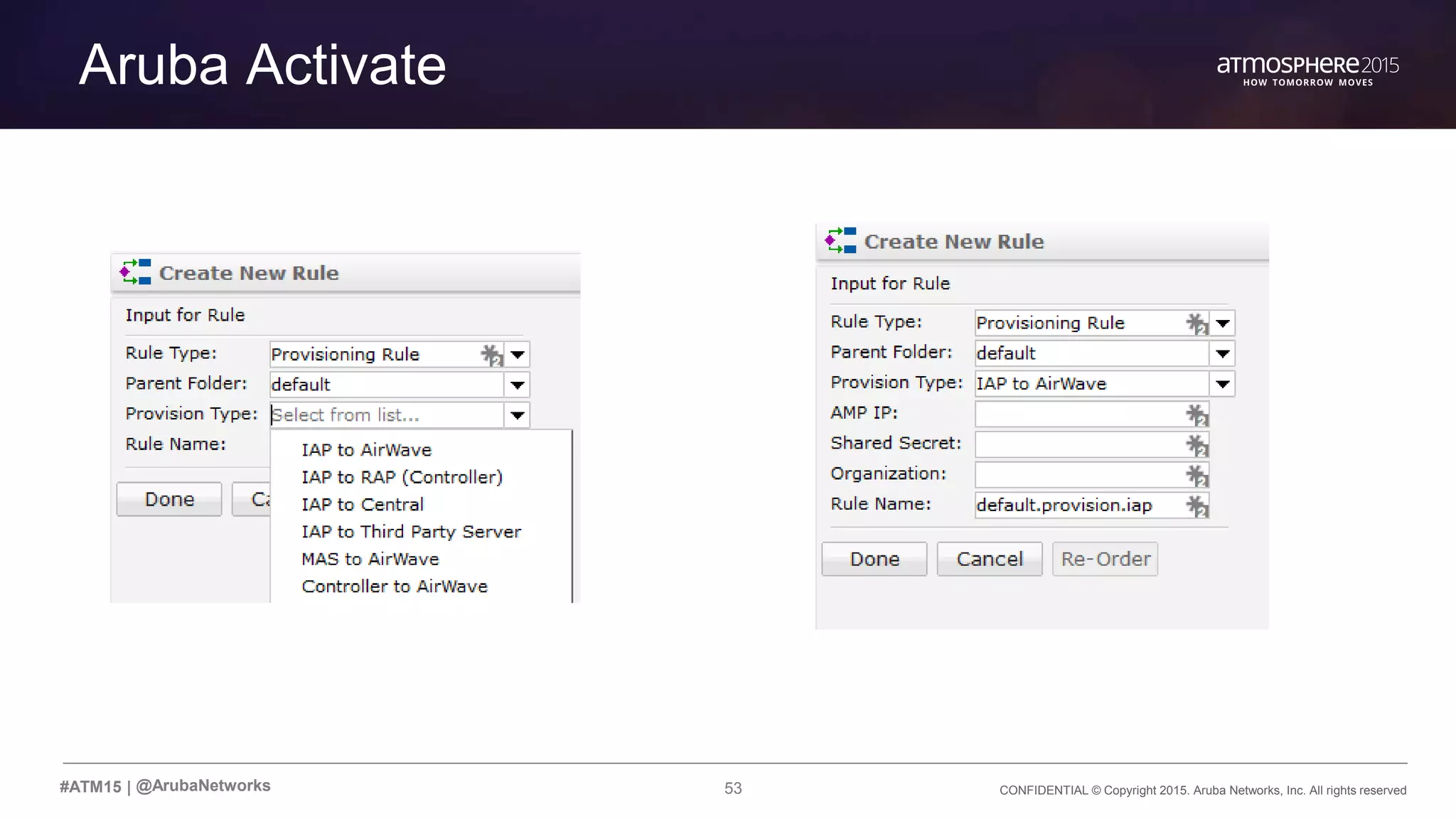Click the slide number 53

click(x=733, y=788)
